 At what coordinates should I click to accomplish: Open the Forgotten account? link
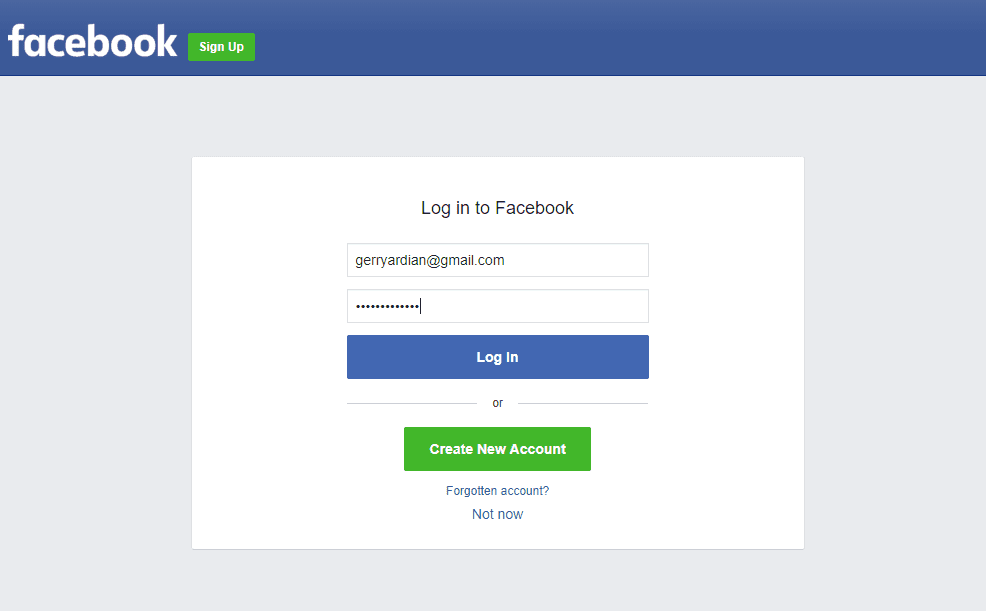pos(497,491)
